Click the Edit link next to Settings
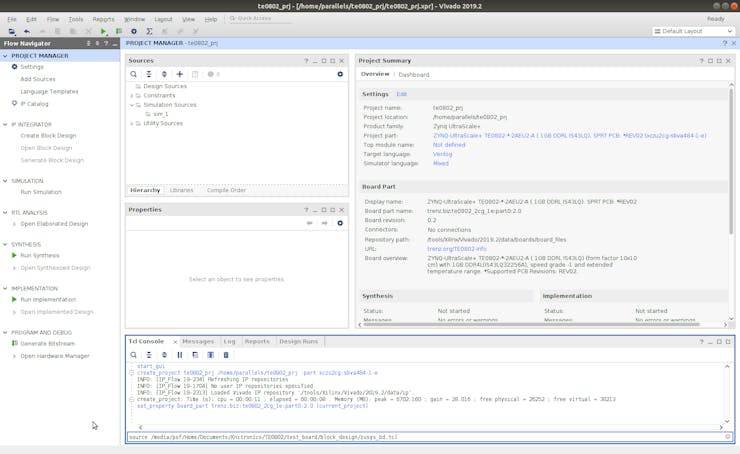The image size is (740, 454). click(x=401, y=94)
